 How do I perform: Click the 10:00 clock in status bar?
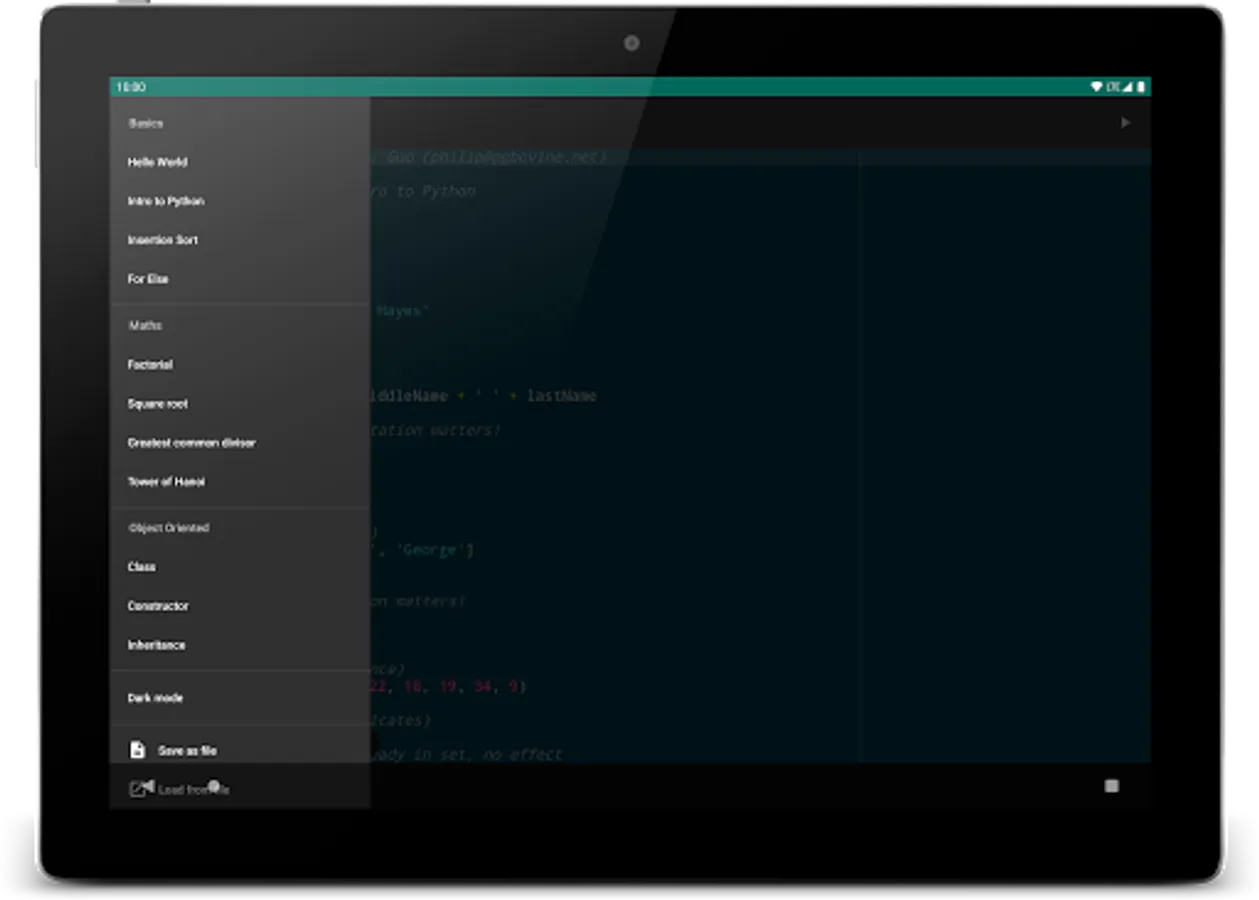pos(131,87)
